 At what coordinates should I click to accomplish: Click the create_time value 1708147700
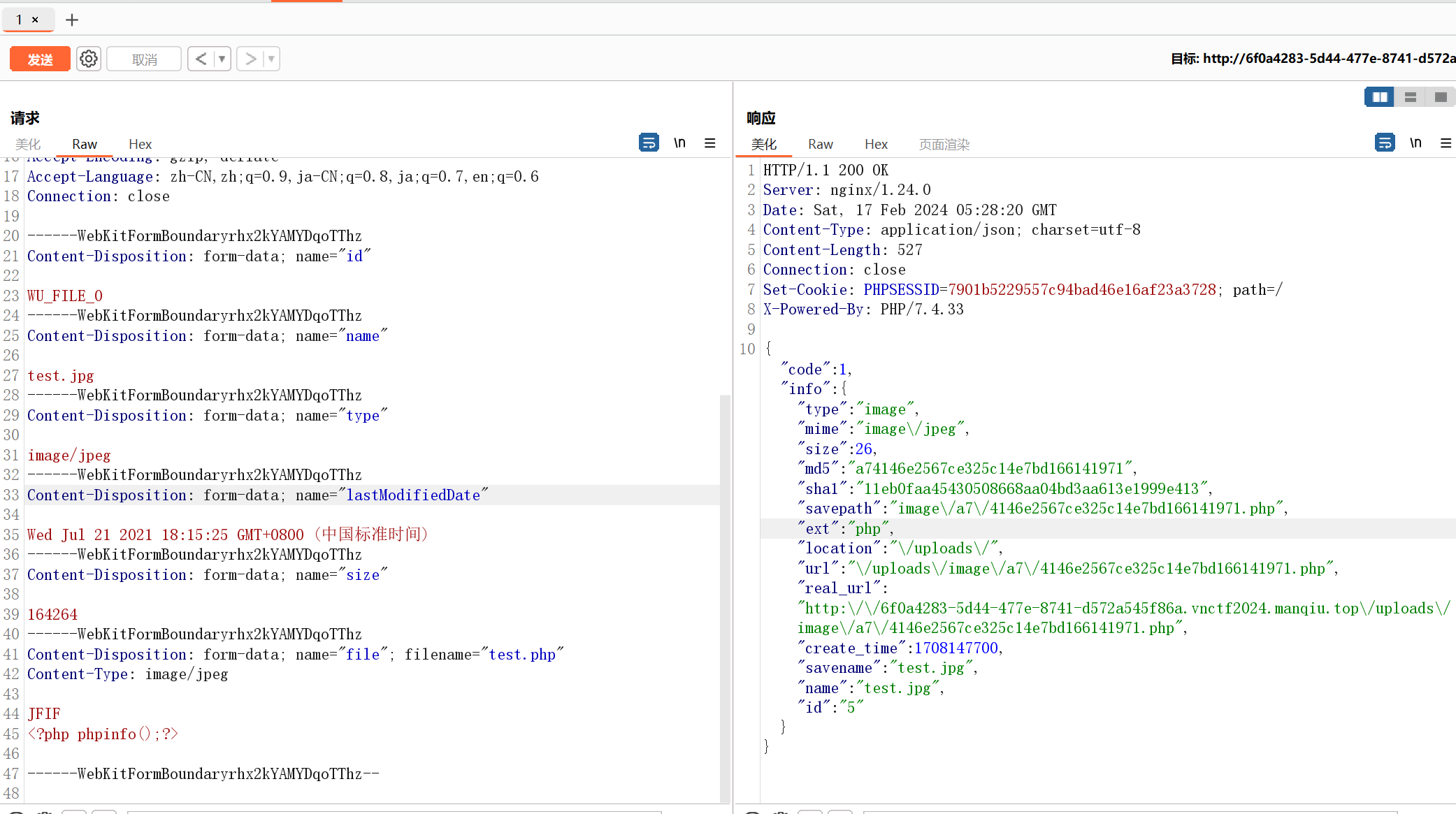click(x=956, y=648)
